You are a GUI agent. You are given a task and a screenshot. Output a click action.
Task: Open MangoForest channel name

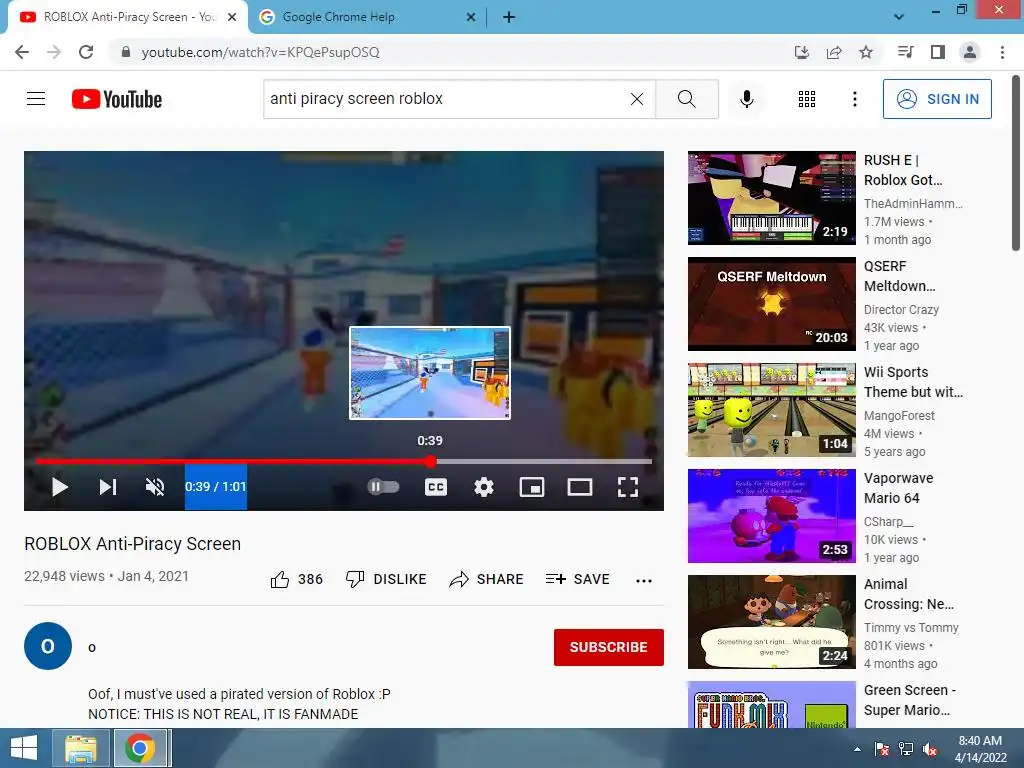point(899,415)
